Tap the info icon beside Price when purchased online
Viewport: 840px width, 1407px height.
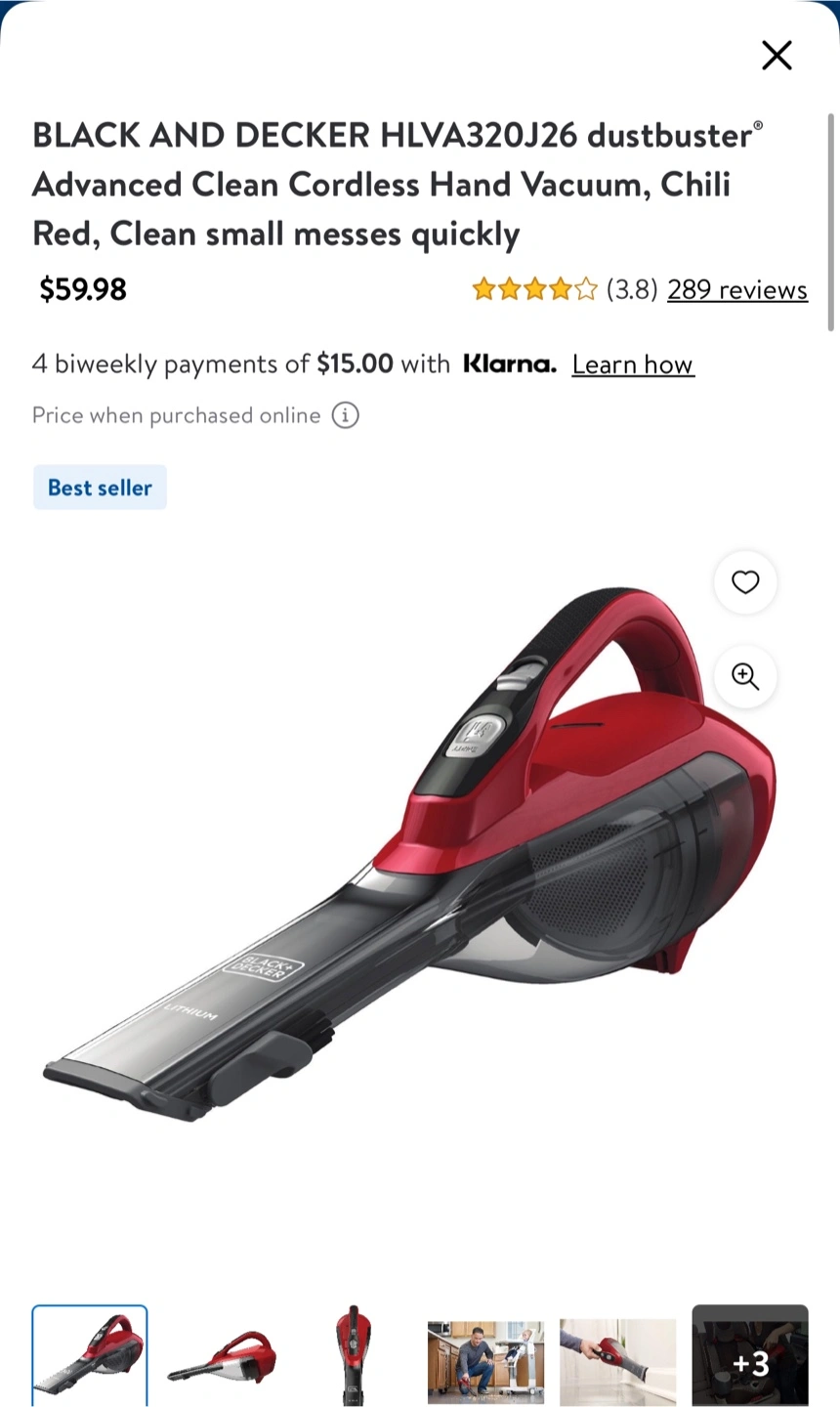[345, 415]
